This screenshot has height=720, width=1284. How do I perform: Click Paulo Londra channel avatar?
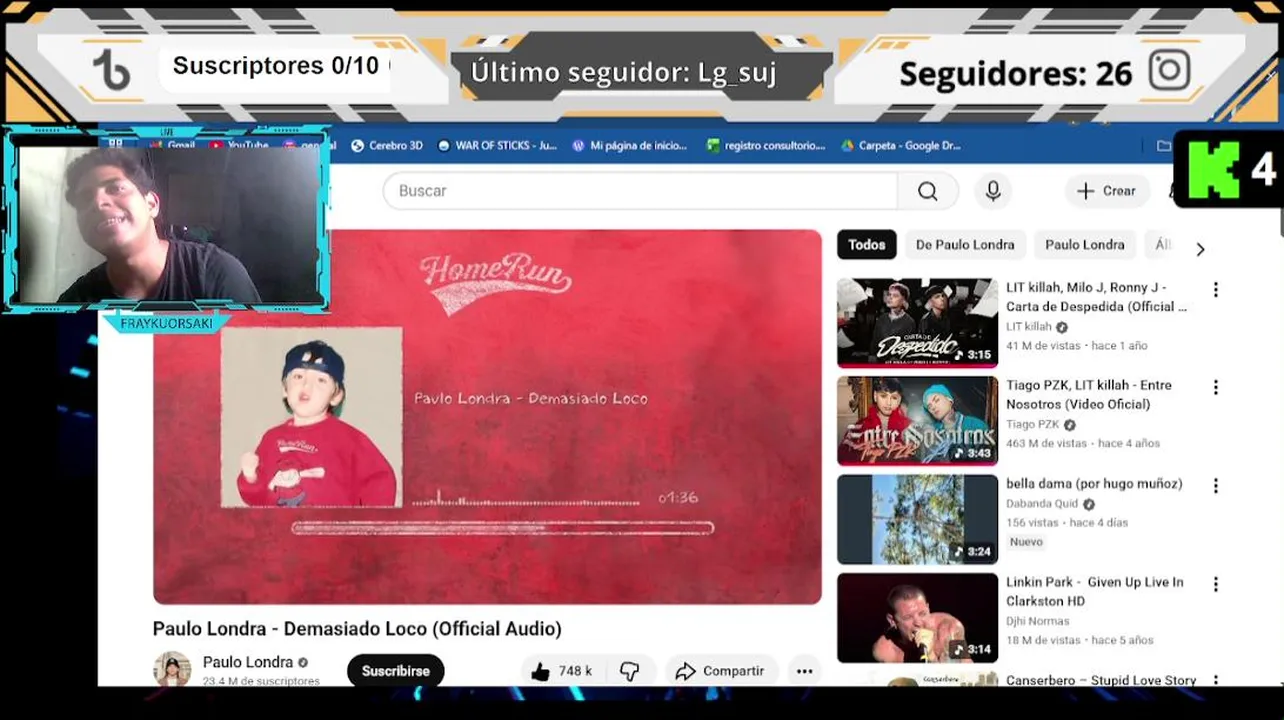pos(172,669)
